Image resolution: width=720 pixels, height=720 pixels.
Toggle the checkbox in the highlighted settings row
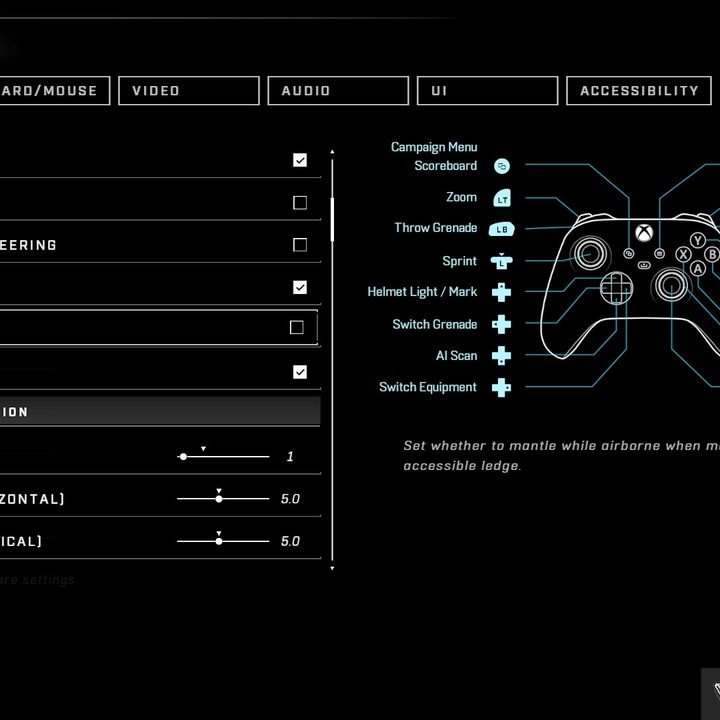[297, 327]
